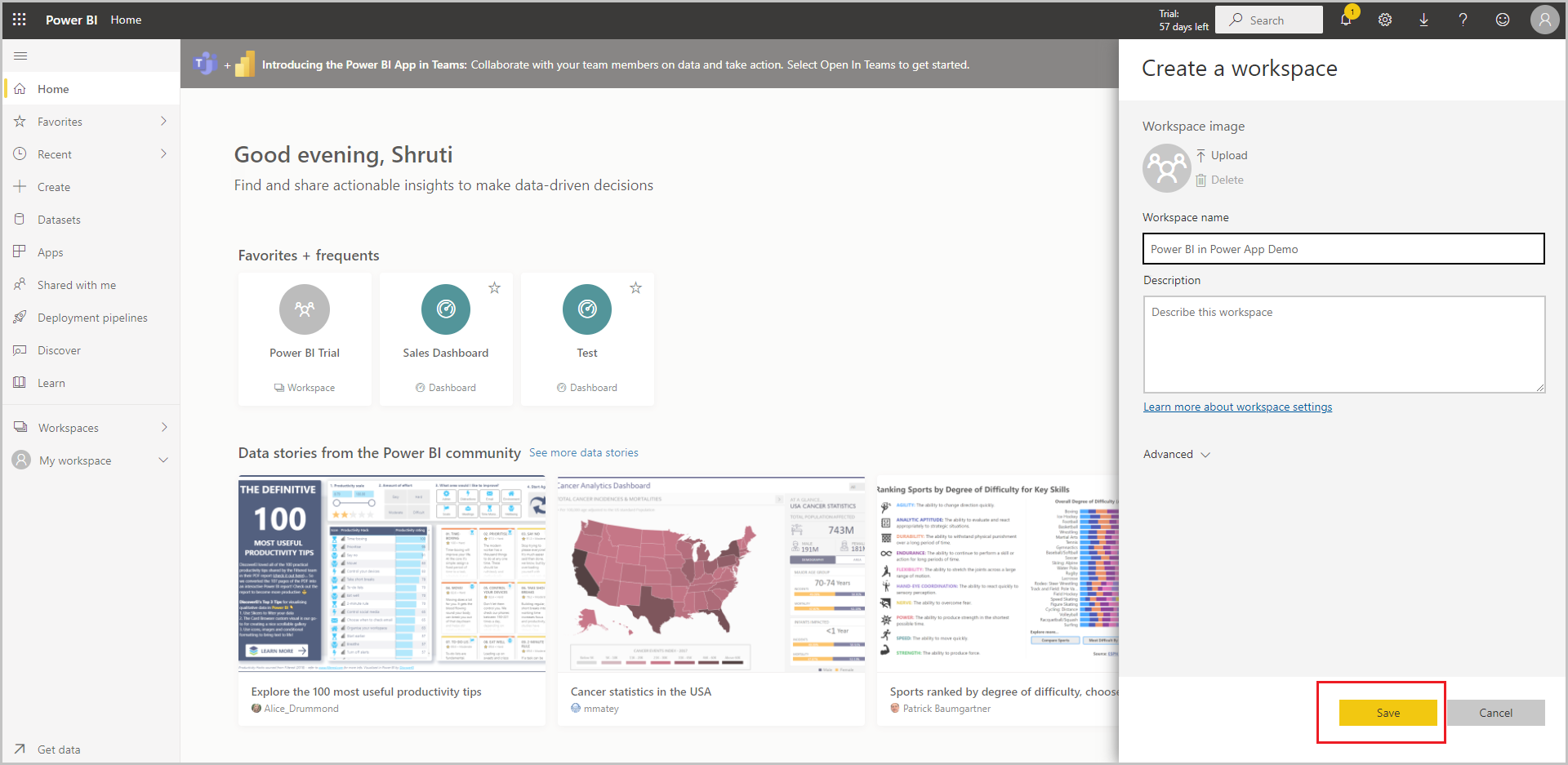Click the Power BI title in header
Screen dimensions: 1568x765
point(72,20)
